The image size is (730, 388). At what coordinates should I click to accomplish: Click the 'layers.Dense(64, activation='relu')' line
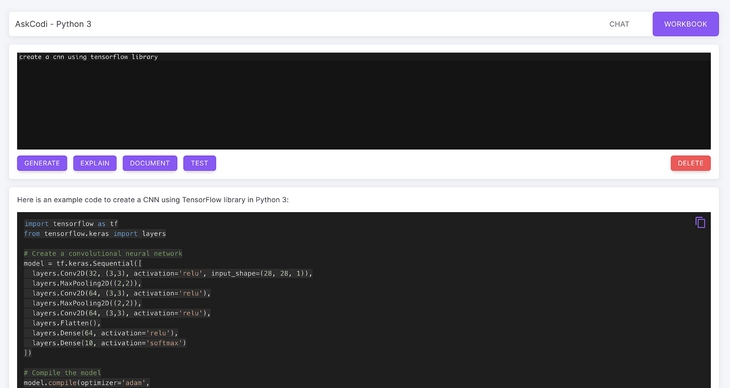tap(105, 333)
